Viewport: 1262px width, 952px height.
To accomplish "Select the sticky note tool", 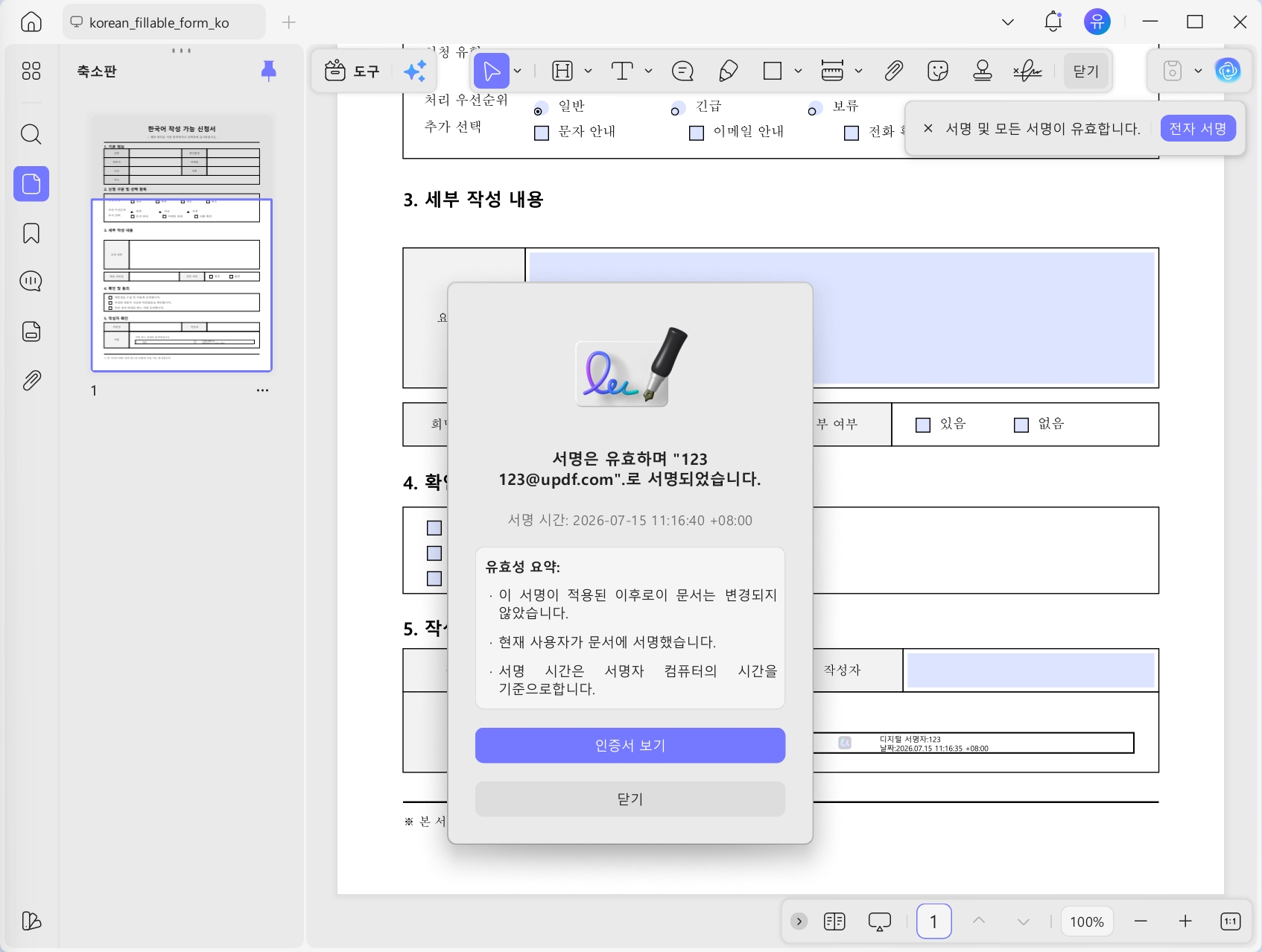I will [682, 71].
